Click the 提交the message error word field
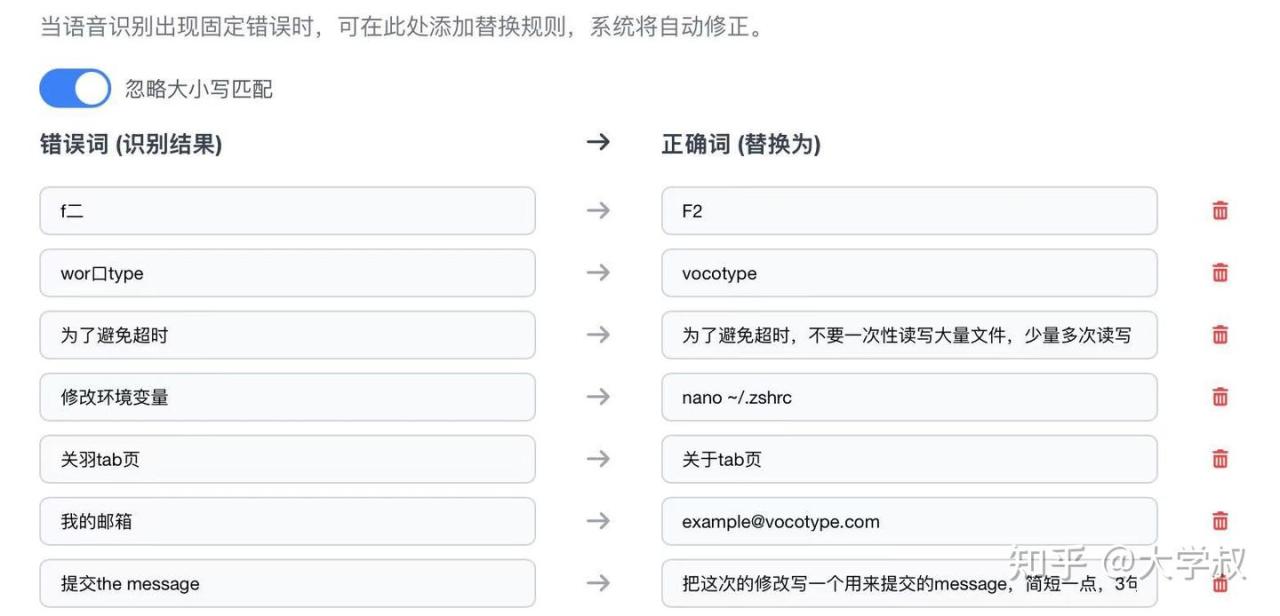1280x616 pixels. pyautogui.click(x=287, y=584)
